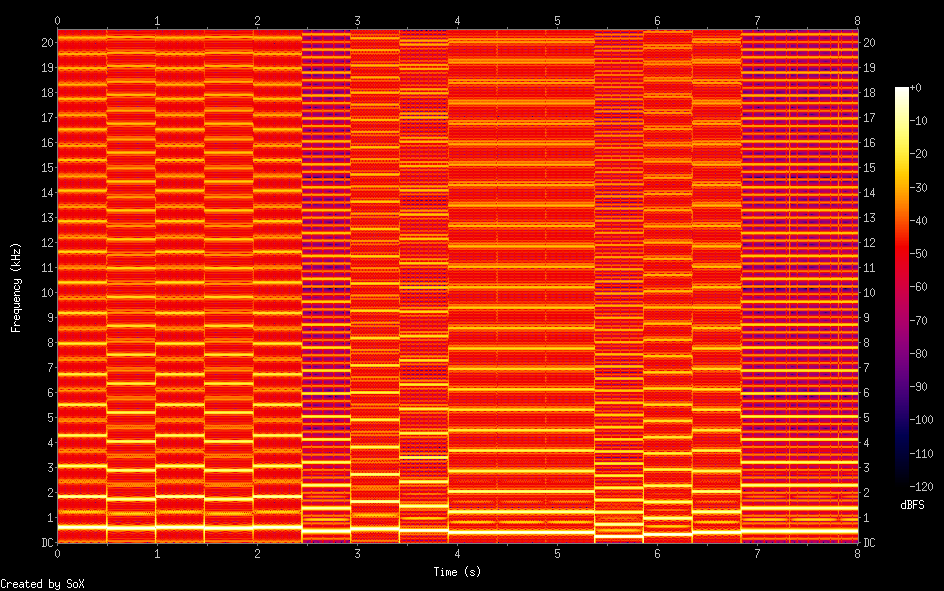Select the white top of dBFS color scale
This screenshot has height=591, width=944.
tap(902, 92)
